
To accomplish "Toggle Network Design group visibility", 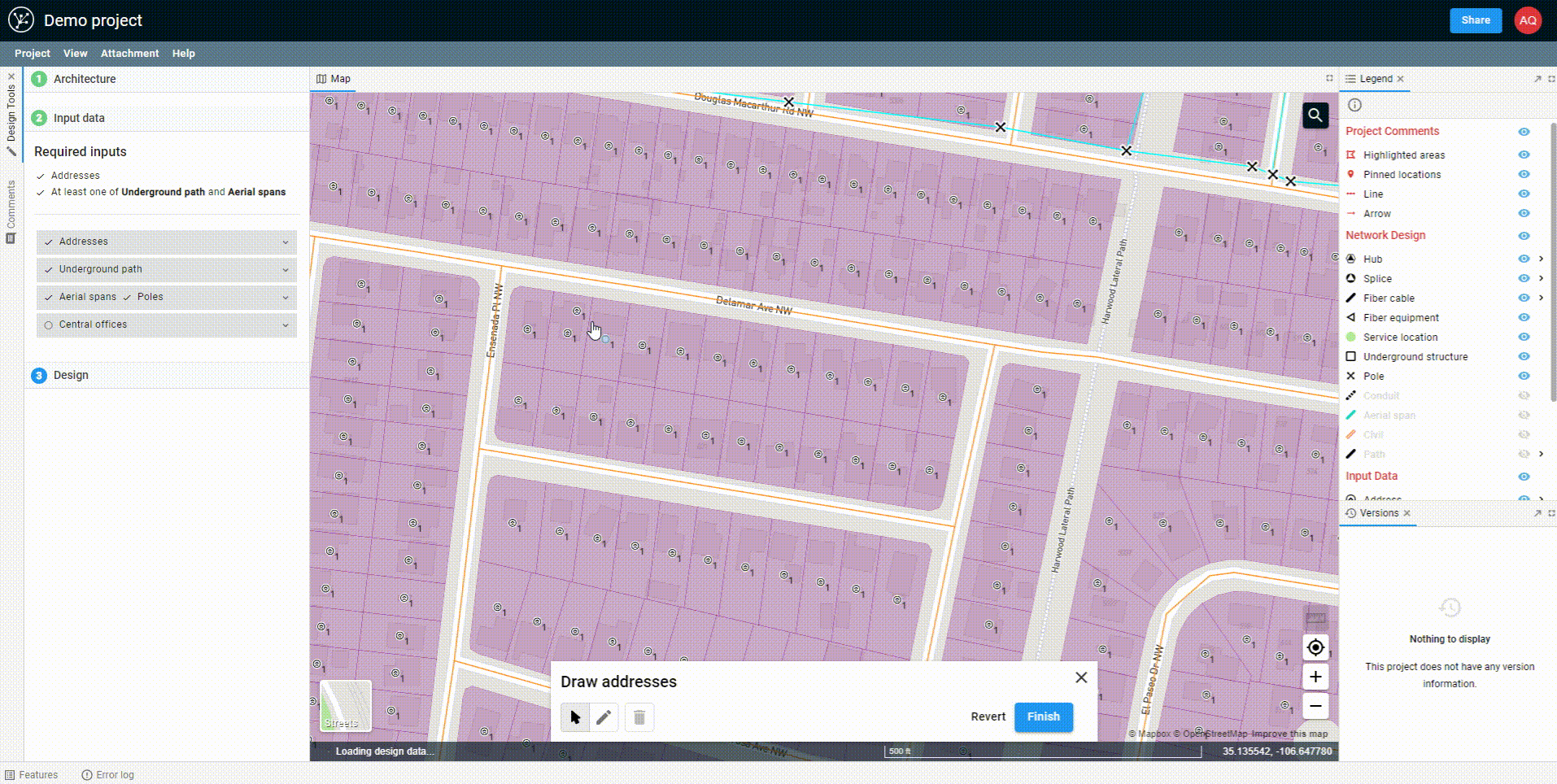I will point(1524,236).
